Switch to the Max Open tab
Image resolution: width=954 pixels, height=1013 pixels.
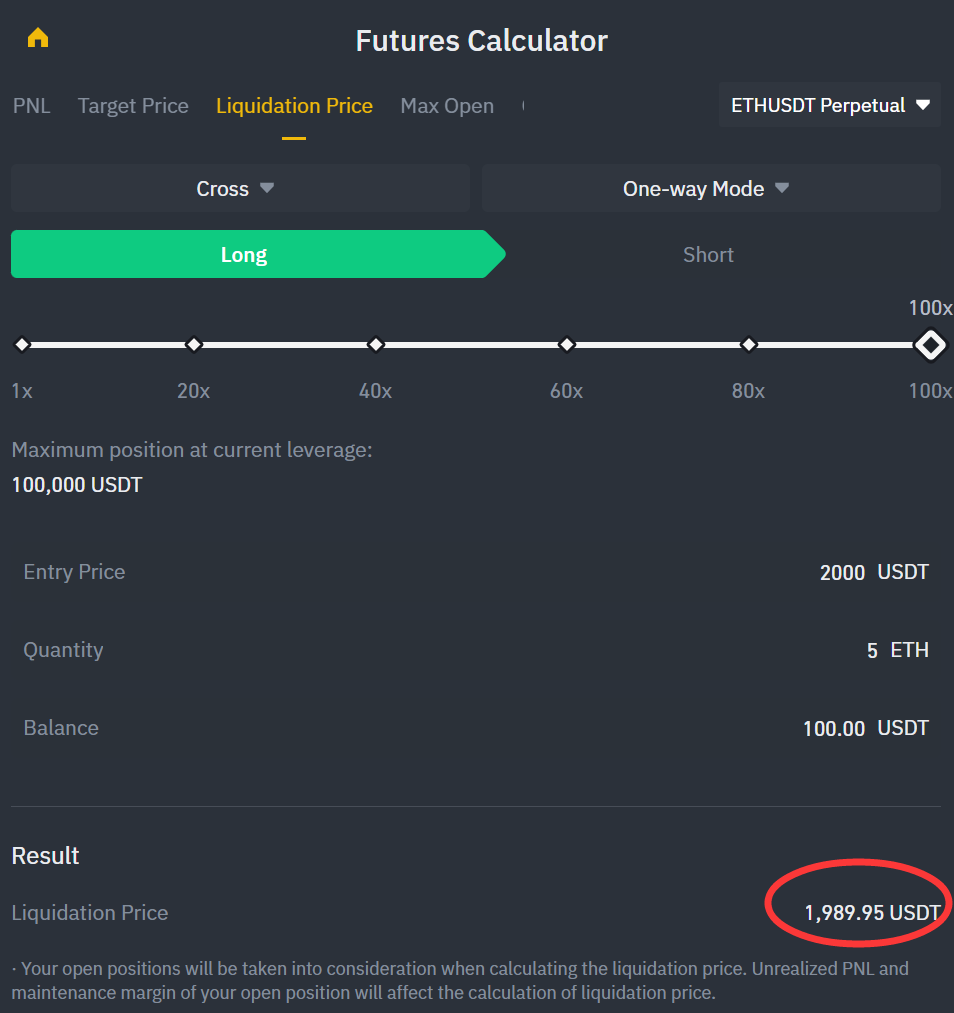[x=447, y=106]
